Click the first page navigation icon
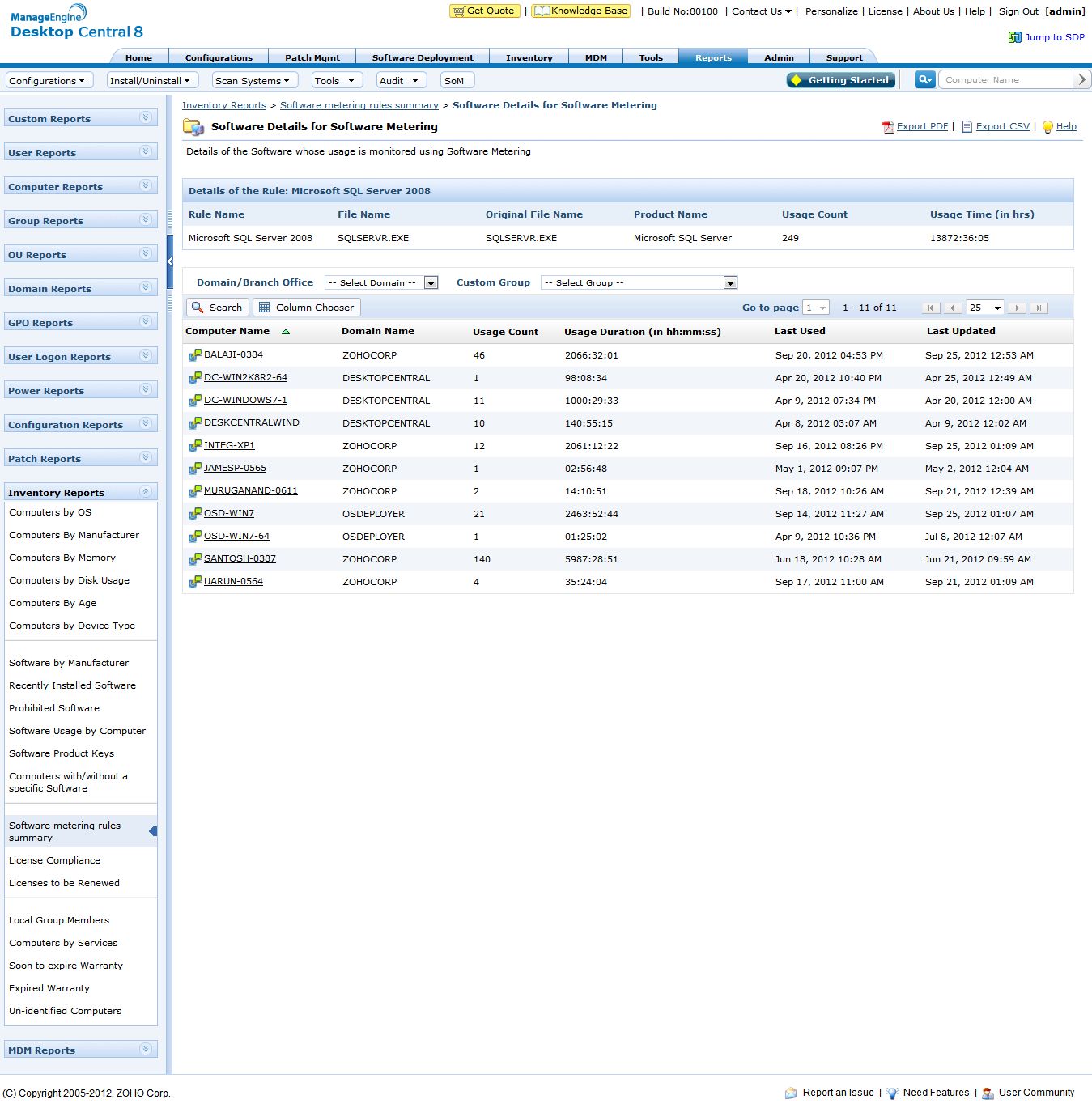Screen dimensions: 1092x1112 click(931, 308)
